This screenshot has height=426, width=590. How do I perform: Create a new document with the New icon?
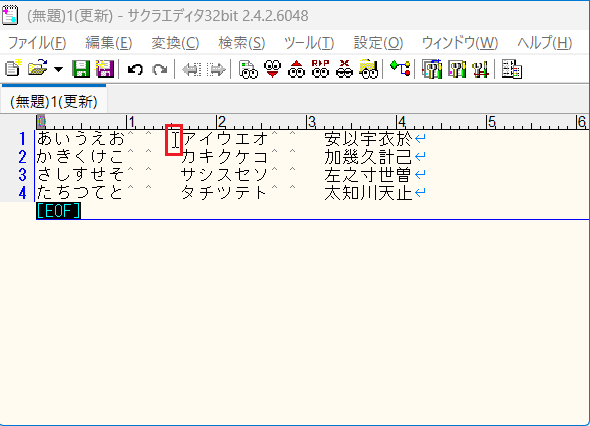click(13, 69)
